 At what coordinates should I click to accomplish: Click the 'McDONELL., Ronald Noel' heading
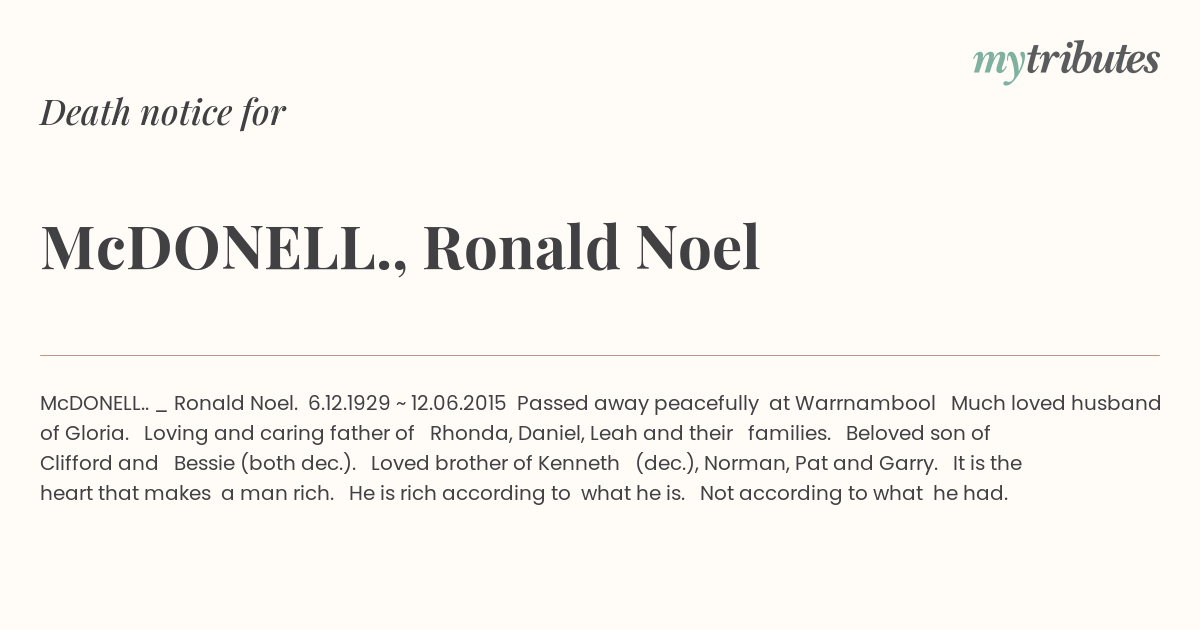tap(400, 247)
